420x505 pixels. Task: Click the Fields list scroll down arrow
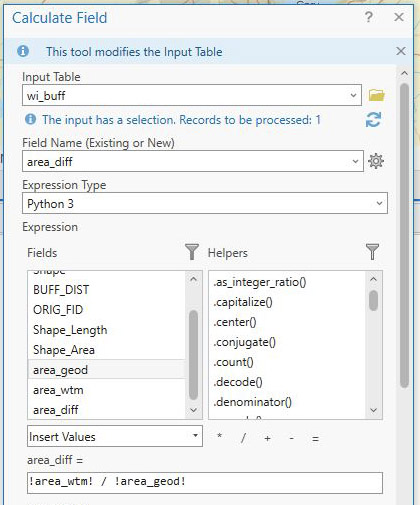(193, 410)
